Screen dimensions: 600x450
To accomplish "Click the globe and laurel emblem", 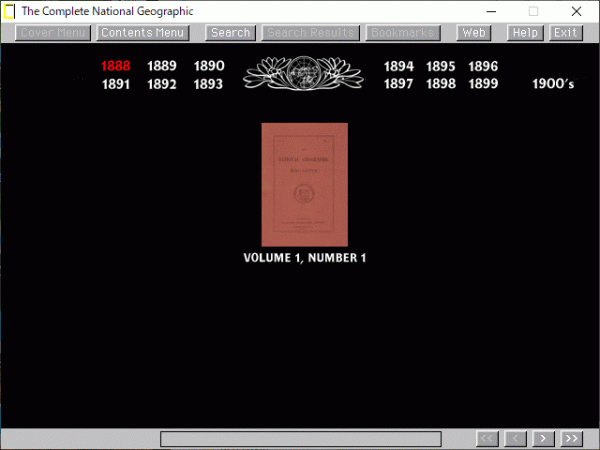I will [x=303, y=73].
